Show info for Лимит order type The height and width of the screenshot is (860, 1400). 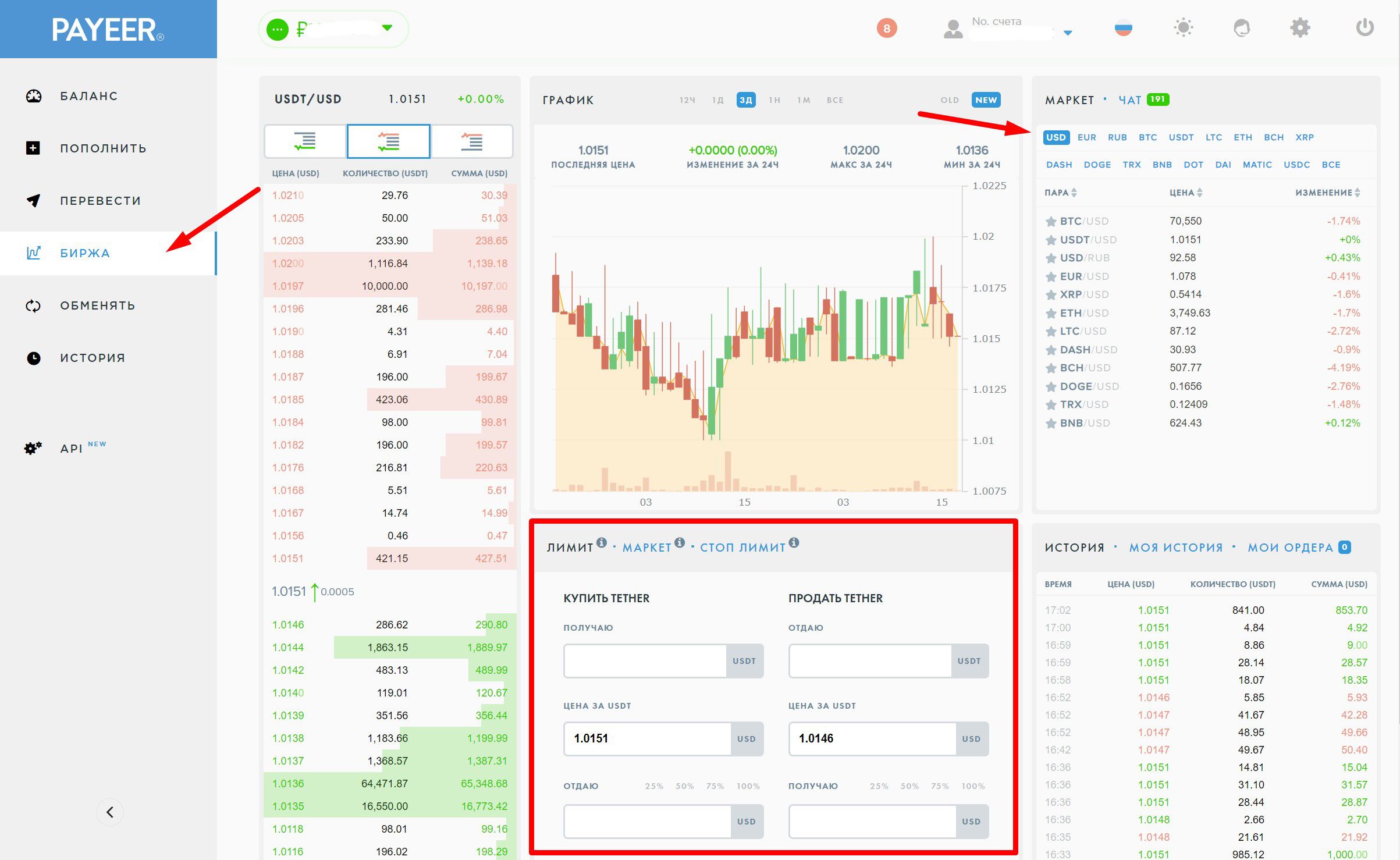click(x=602, y=542)
